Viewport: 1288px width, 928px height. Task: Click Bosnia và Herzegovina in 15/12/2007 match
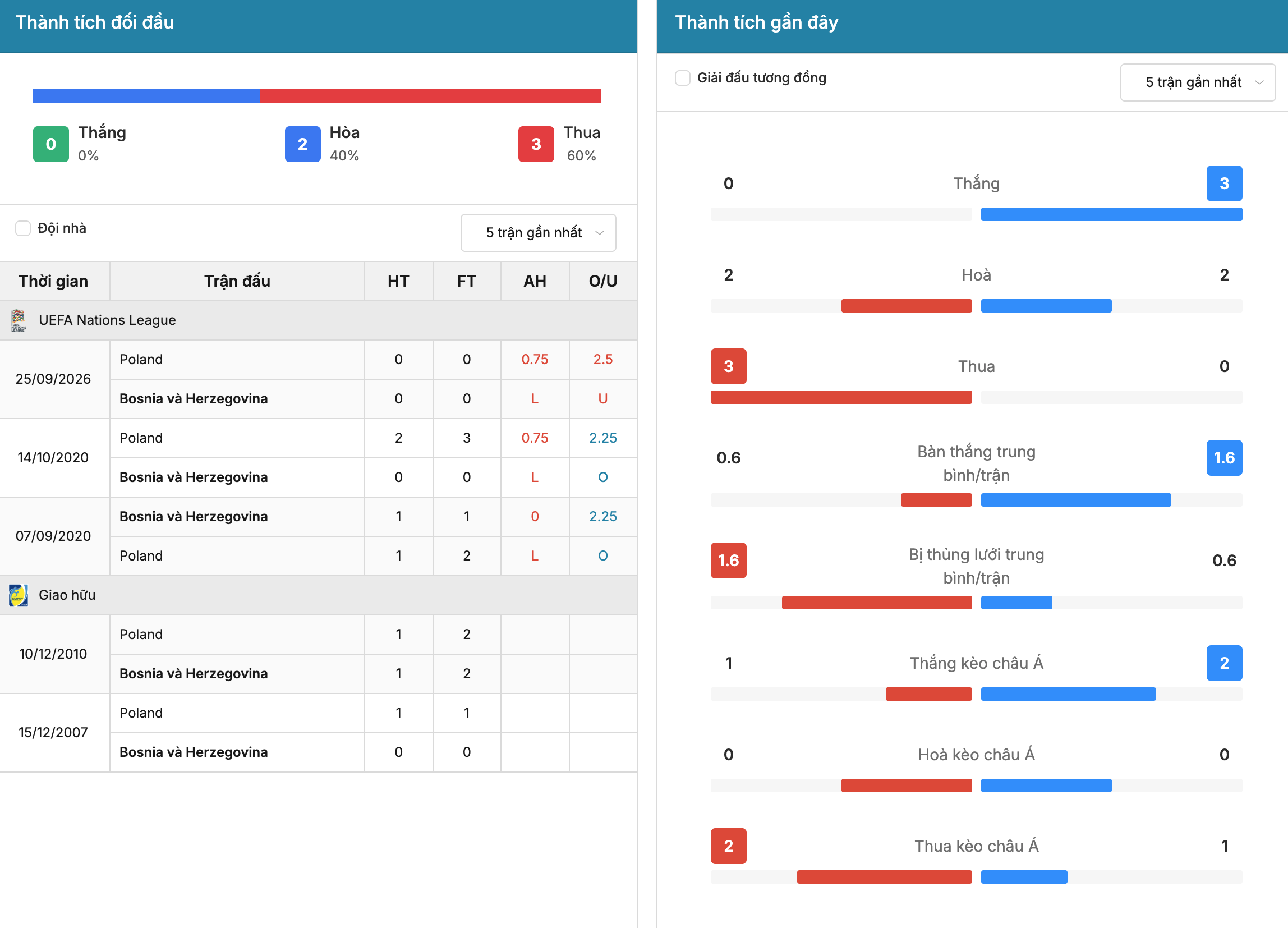click(x=194, y=752)
